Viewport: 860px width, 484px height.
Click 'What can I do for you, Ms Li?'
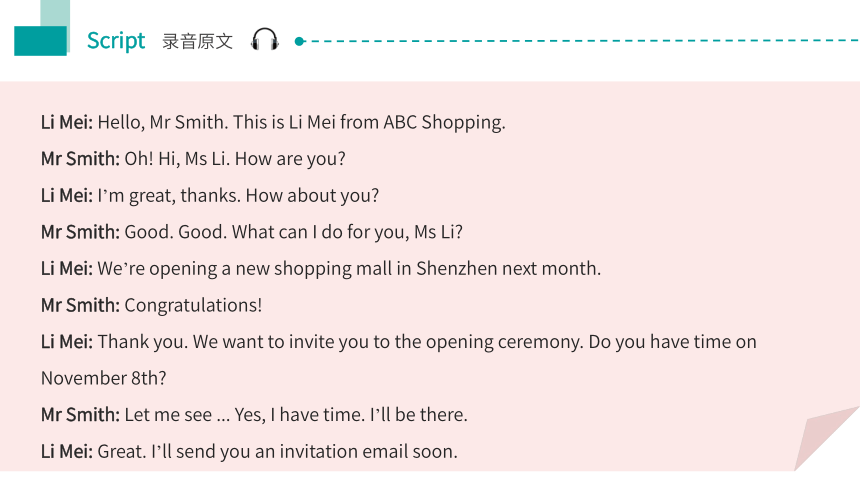click(347, 232)
